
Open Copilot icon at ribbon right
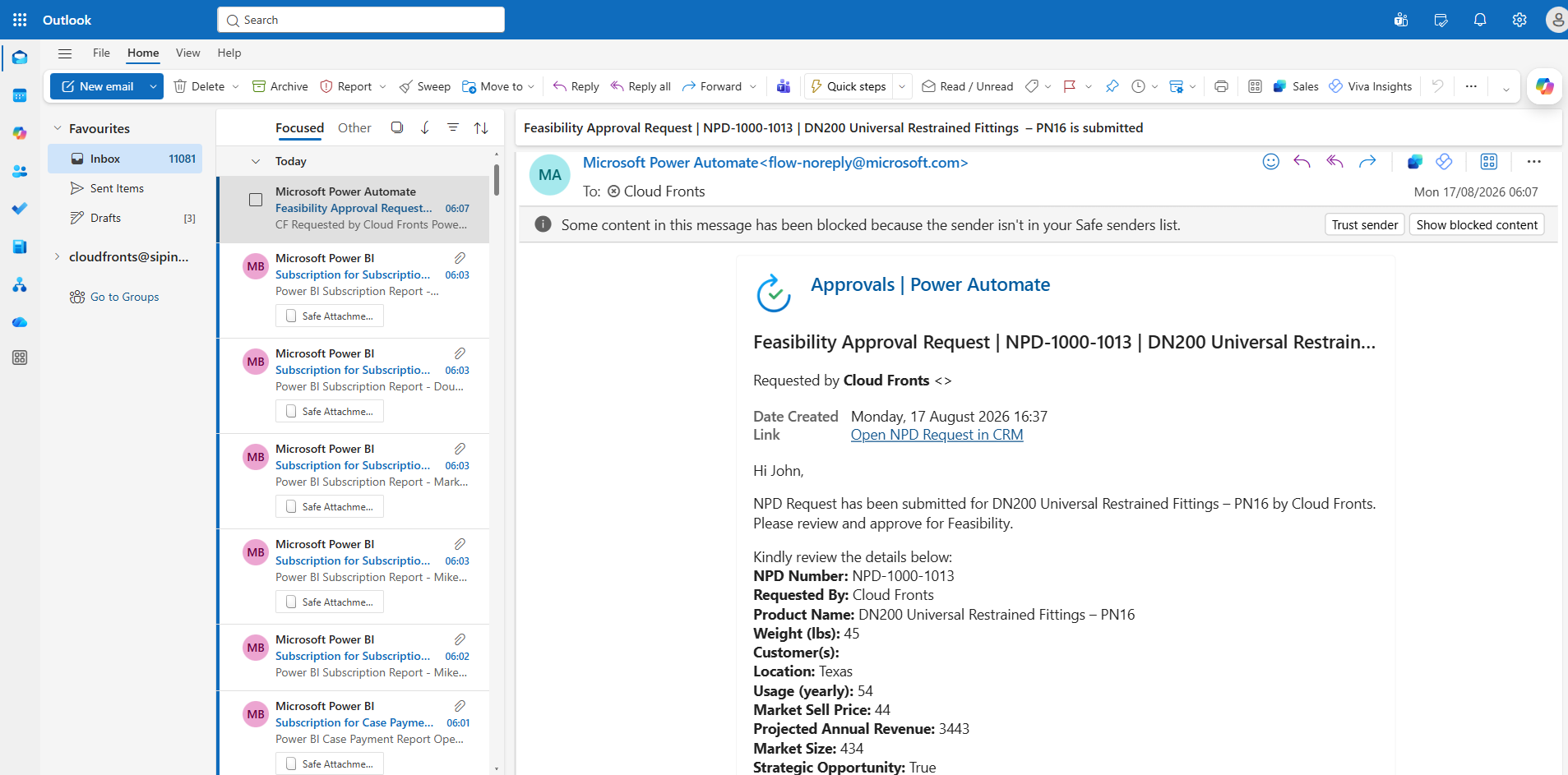click(x=1544, y=86)
